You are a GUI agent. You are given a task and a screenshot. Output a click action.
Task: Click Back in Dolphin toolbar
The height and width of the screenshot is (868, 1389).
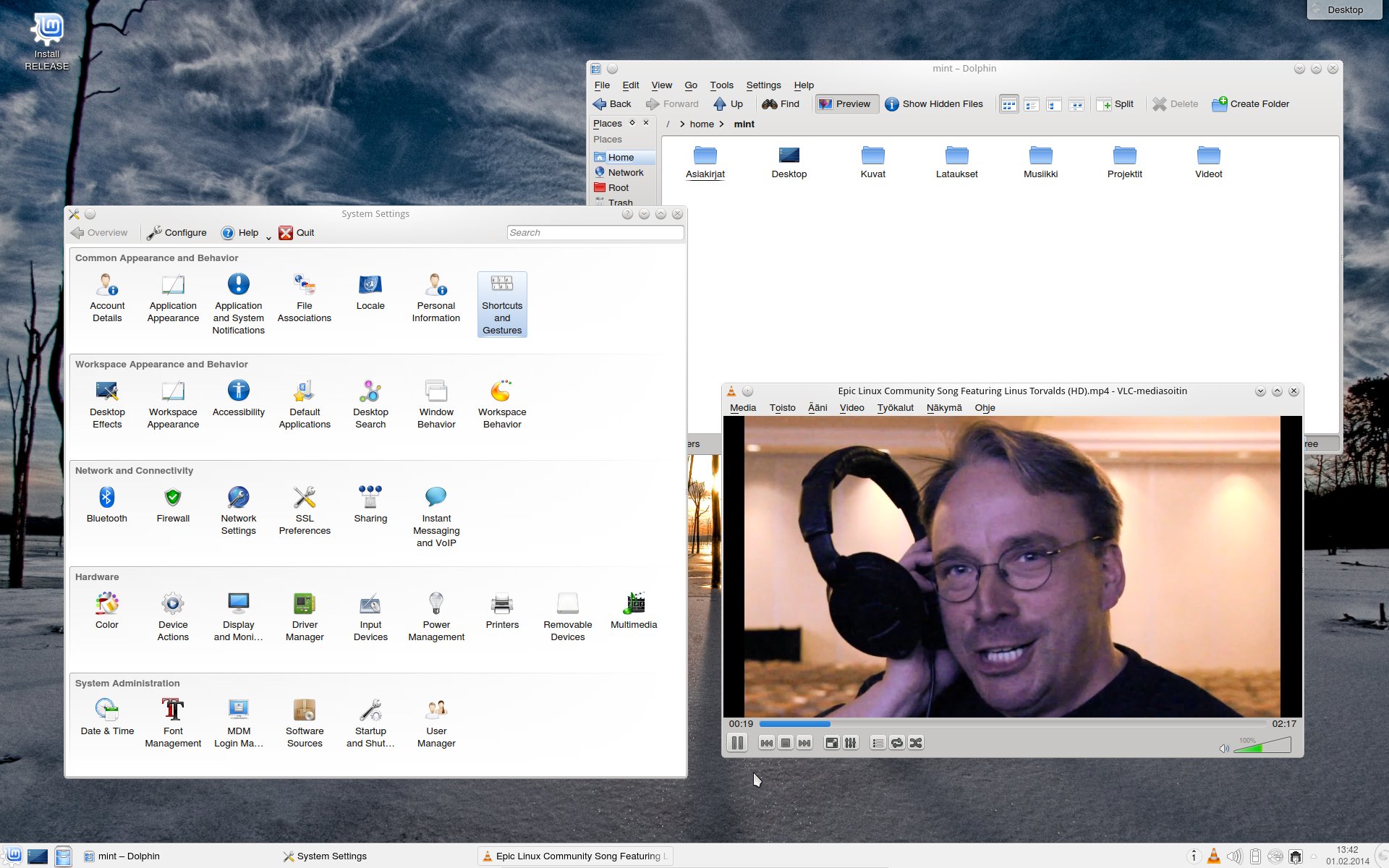612,104
